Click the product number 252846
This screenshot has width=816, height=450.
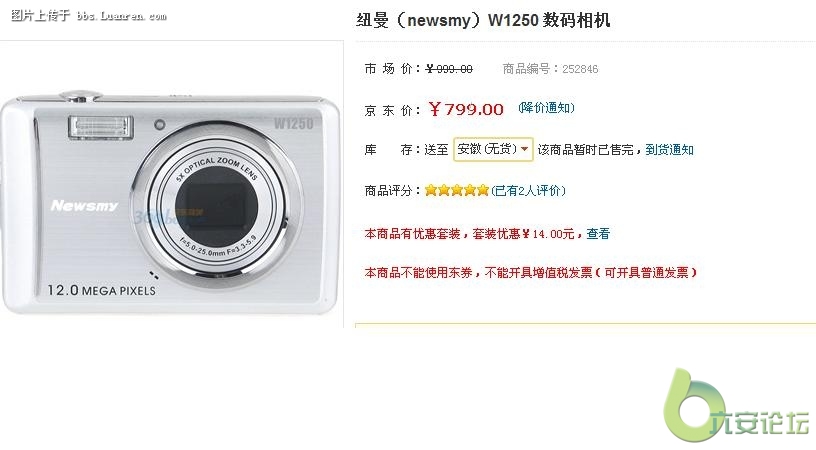point(580,69)
